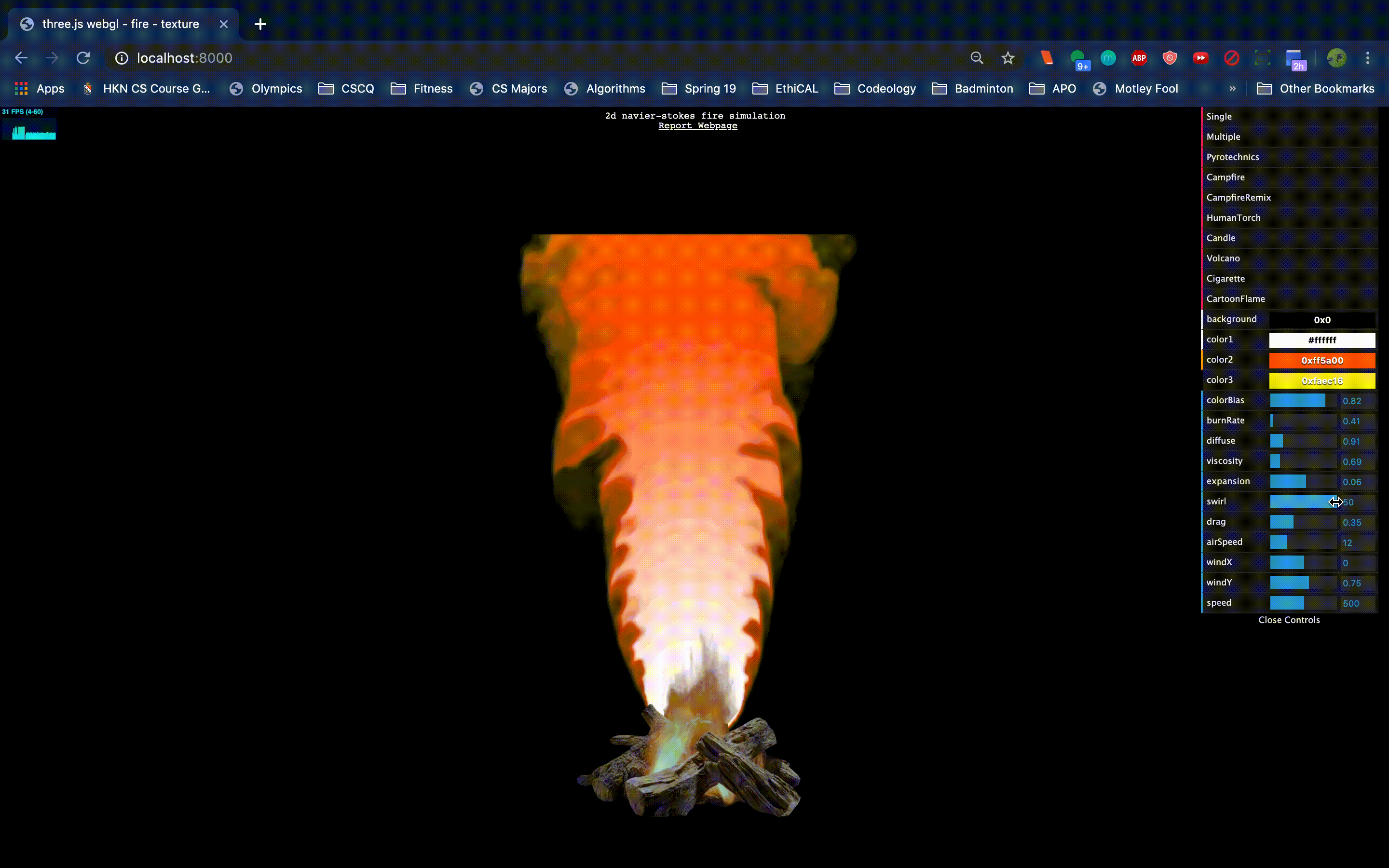This screenshot has height=868, width=1389.
Task: Open a new tab with plus icon
Action: 260,24
